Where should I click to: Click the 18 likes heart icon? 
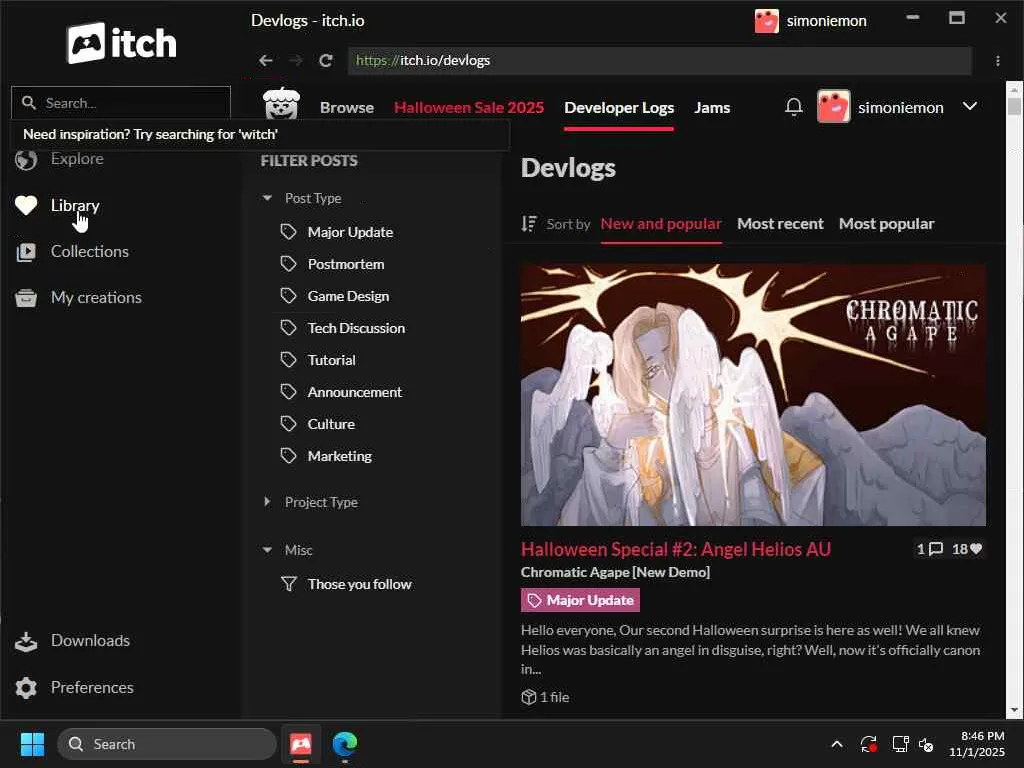[976, 549]
